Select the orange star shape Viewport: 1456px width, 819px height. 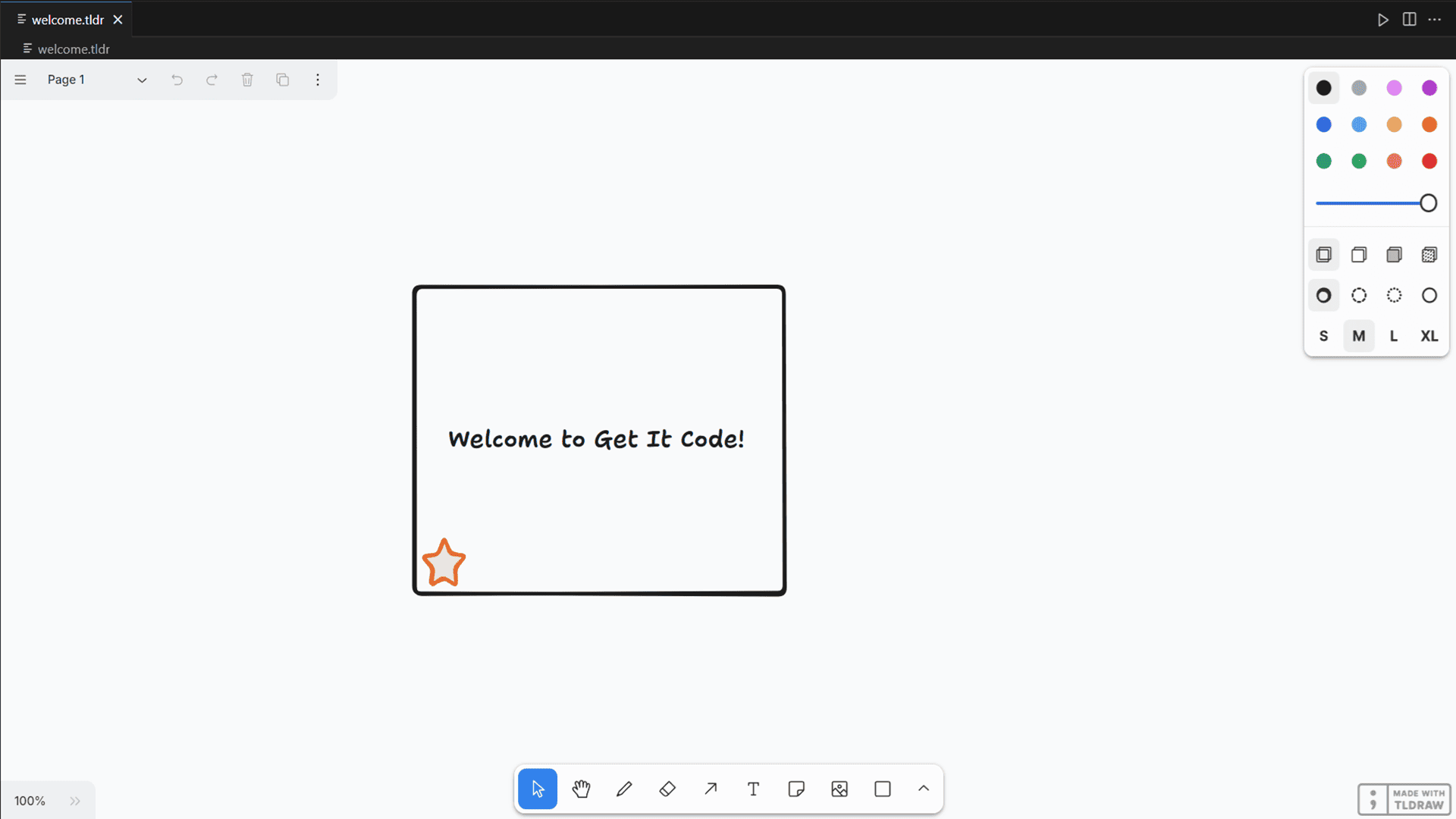point(444,563)
